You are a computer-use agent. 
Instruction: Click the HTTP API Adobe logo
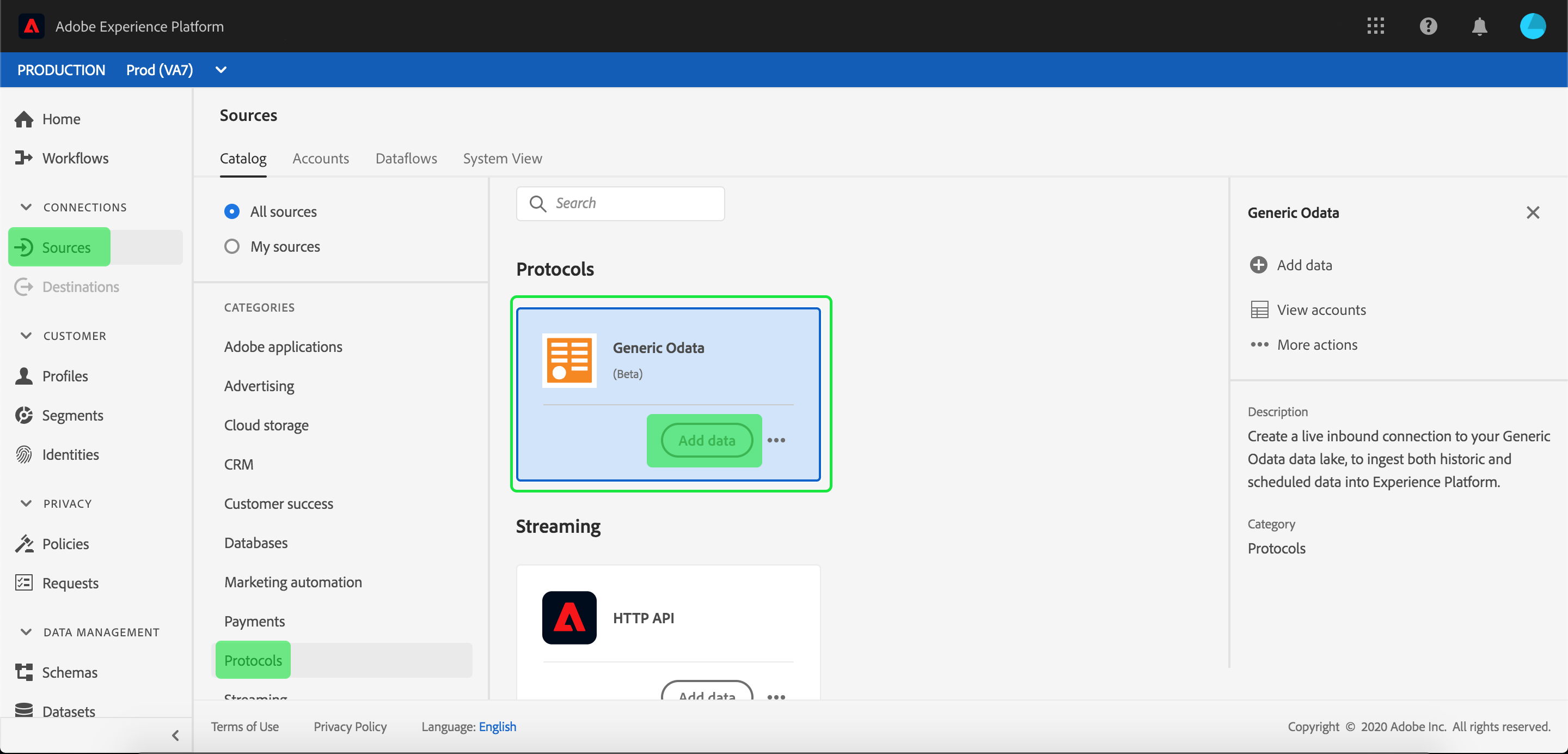pos(569,618)
